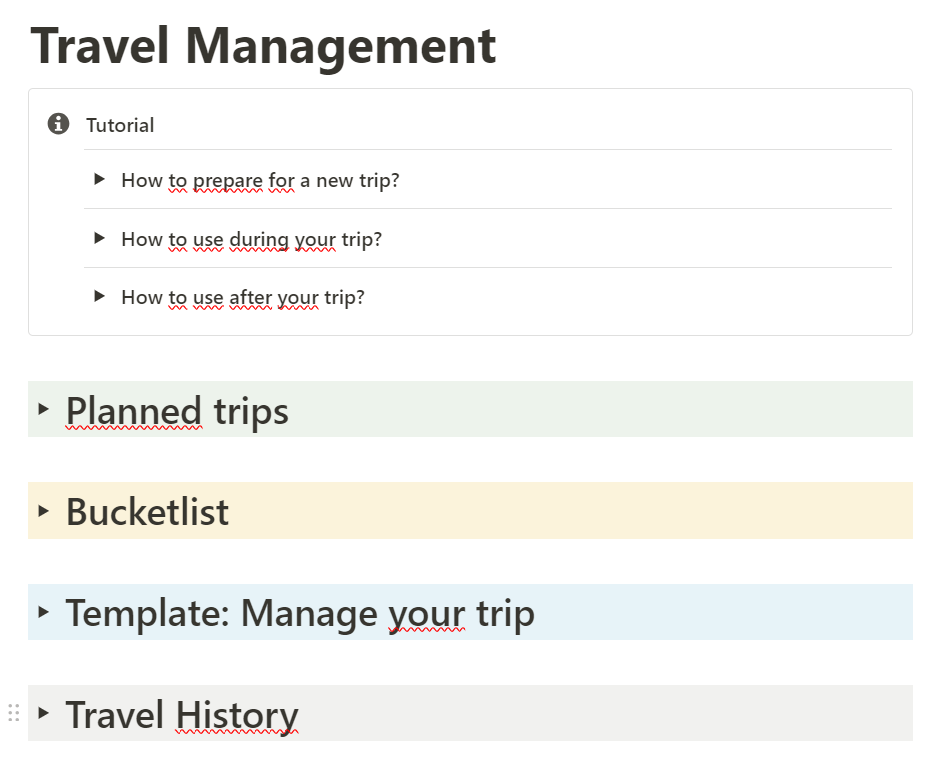Click the Bucketlist heading text

(x=147, y=512)
